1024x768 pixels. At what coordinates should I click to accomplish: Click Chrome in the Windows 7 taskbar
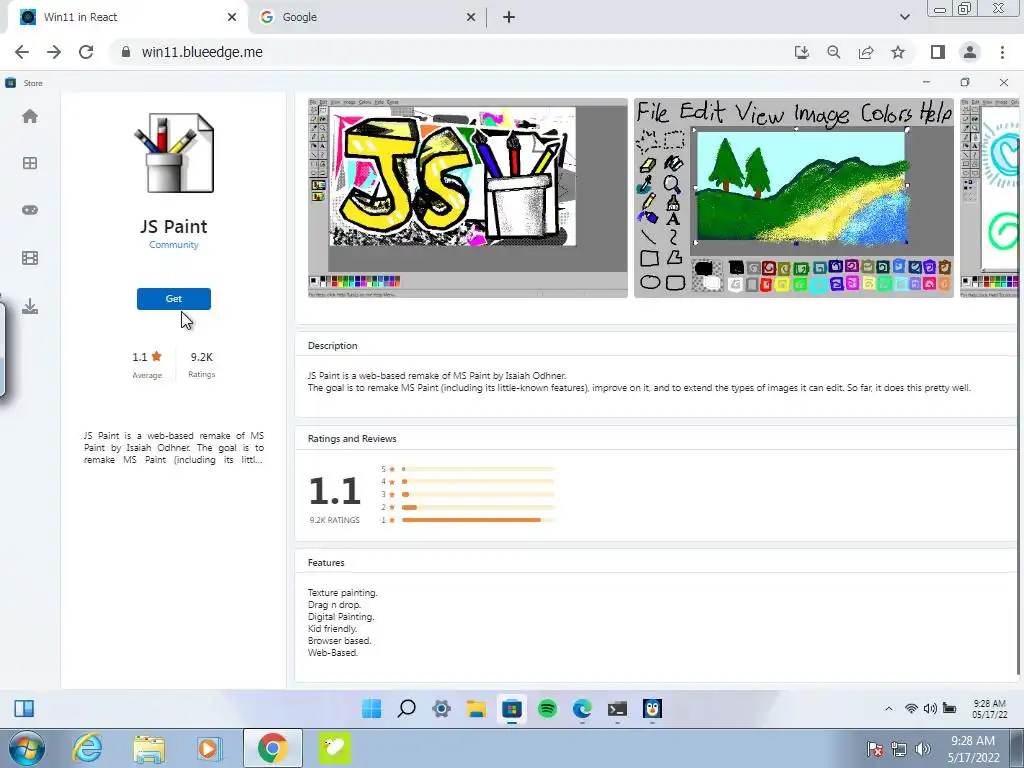coord(273,748)
